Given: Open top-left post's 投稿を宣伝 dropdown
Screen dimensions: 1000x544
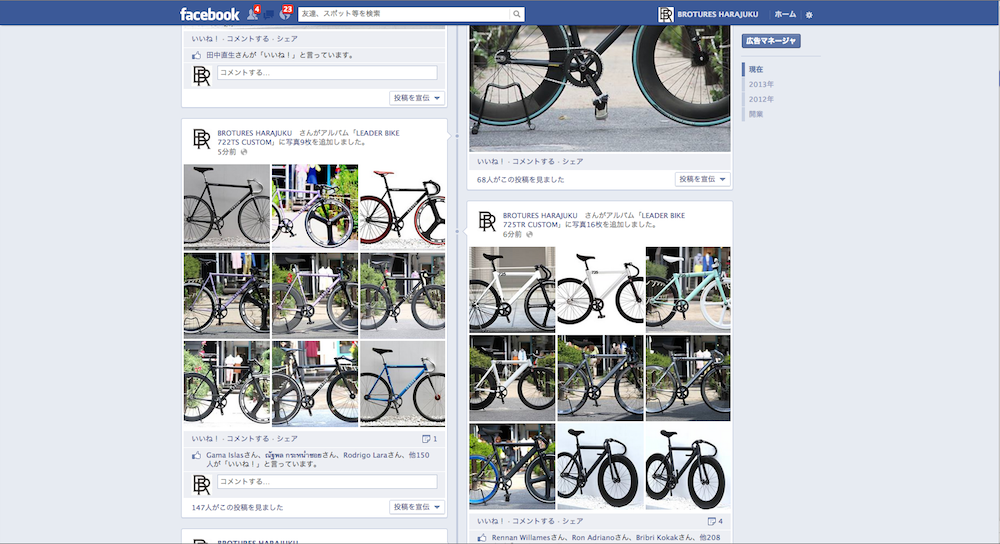Looking at the screenshot, I should [x=417, y=98].
